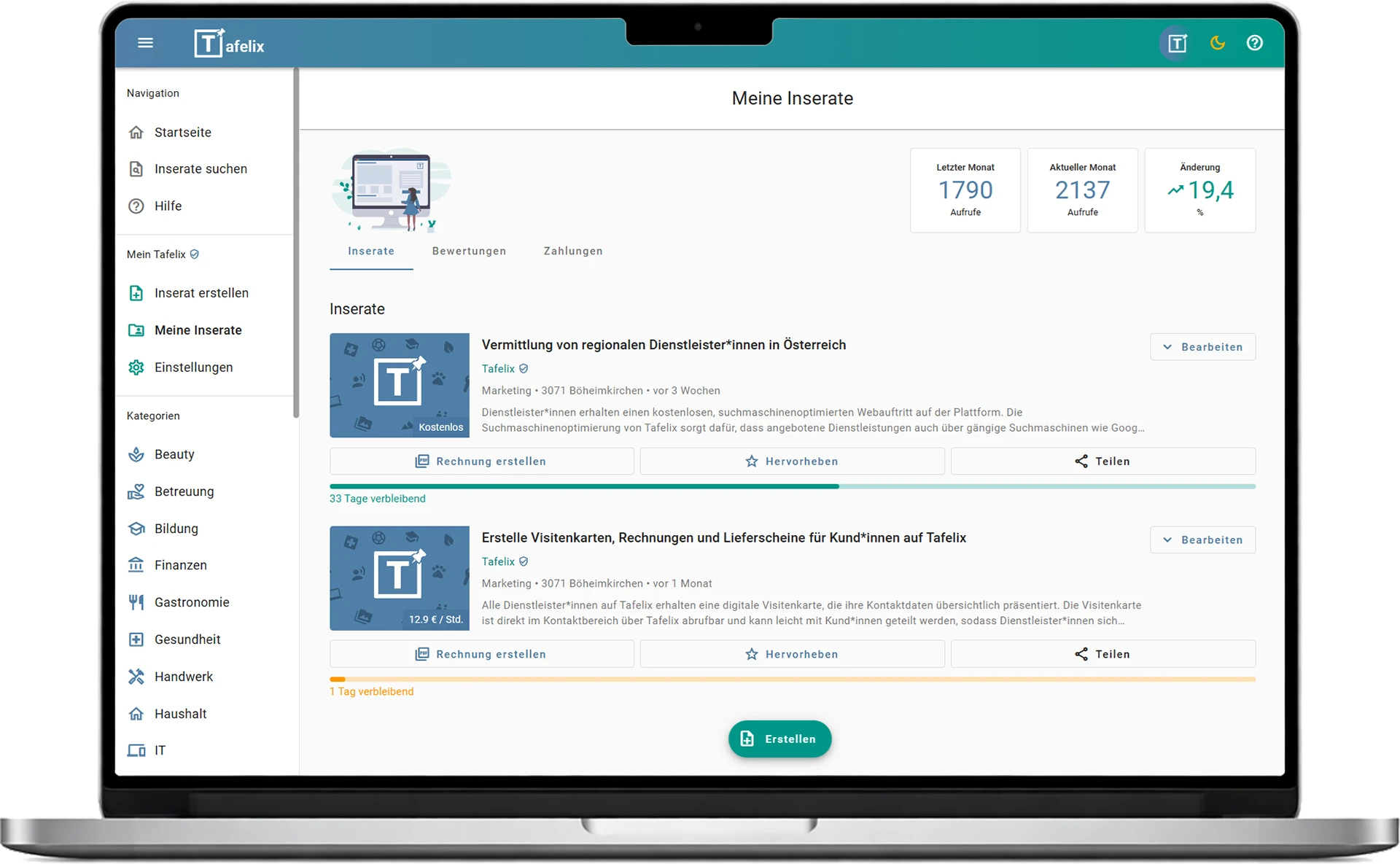Open the hamburger navigation menu
This screenshot has height=864, width=1400.
click(145, 43)
